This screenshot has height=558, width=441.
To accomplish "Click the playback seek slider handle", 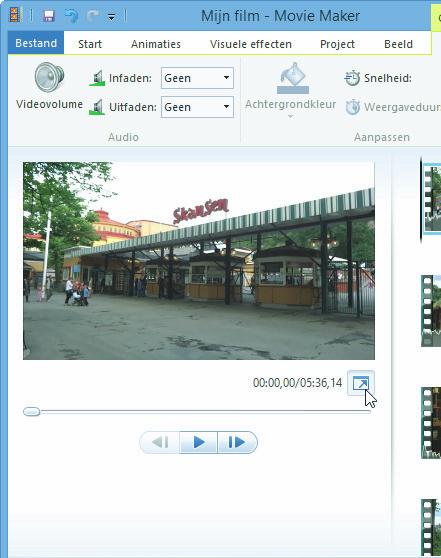I will (x=32, y=412).
